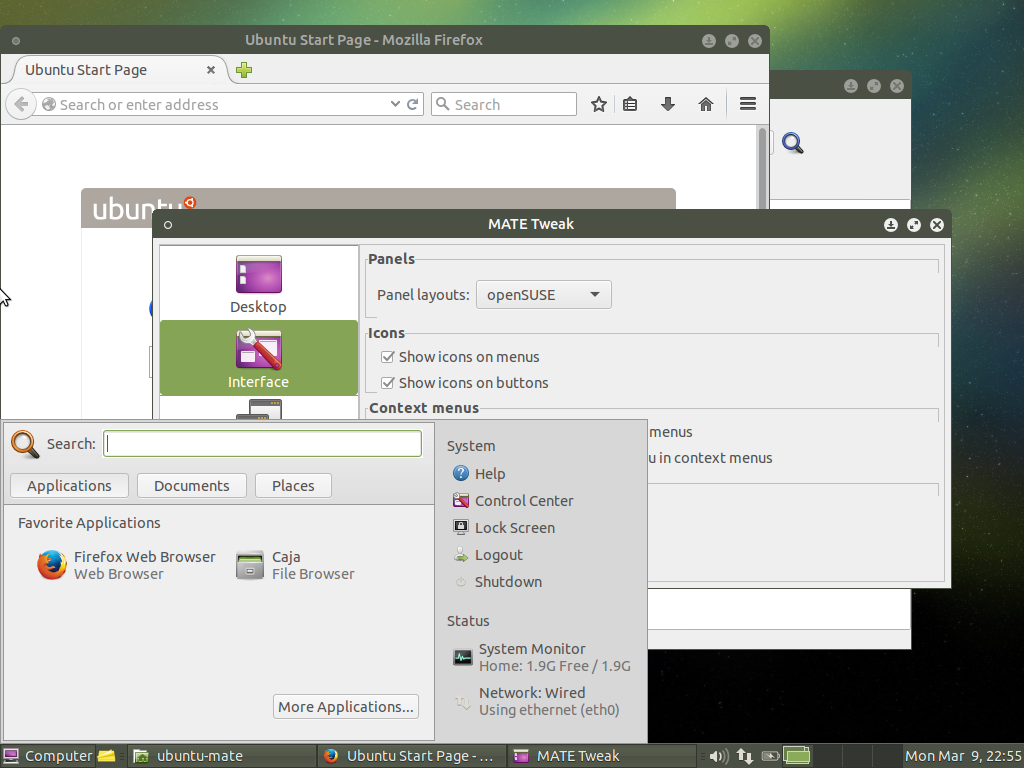The image size is (1024, 768).
Task: Choose Shutdown in System menu
Action: click(498, 582)
